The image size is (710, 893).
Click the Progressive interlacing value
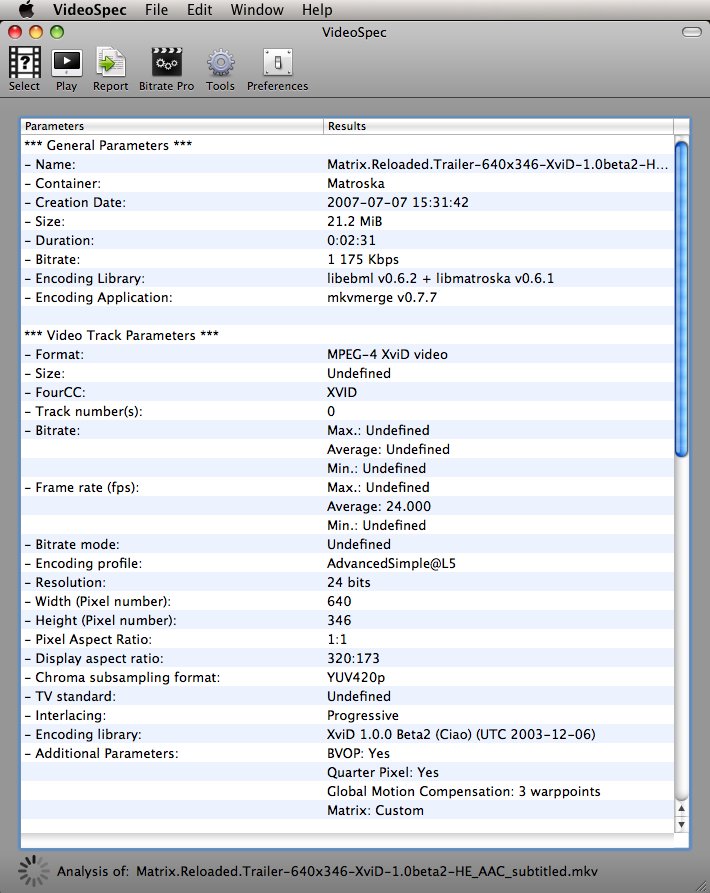(363, 715)
